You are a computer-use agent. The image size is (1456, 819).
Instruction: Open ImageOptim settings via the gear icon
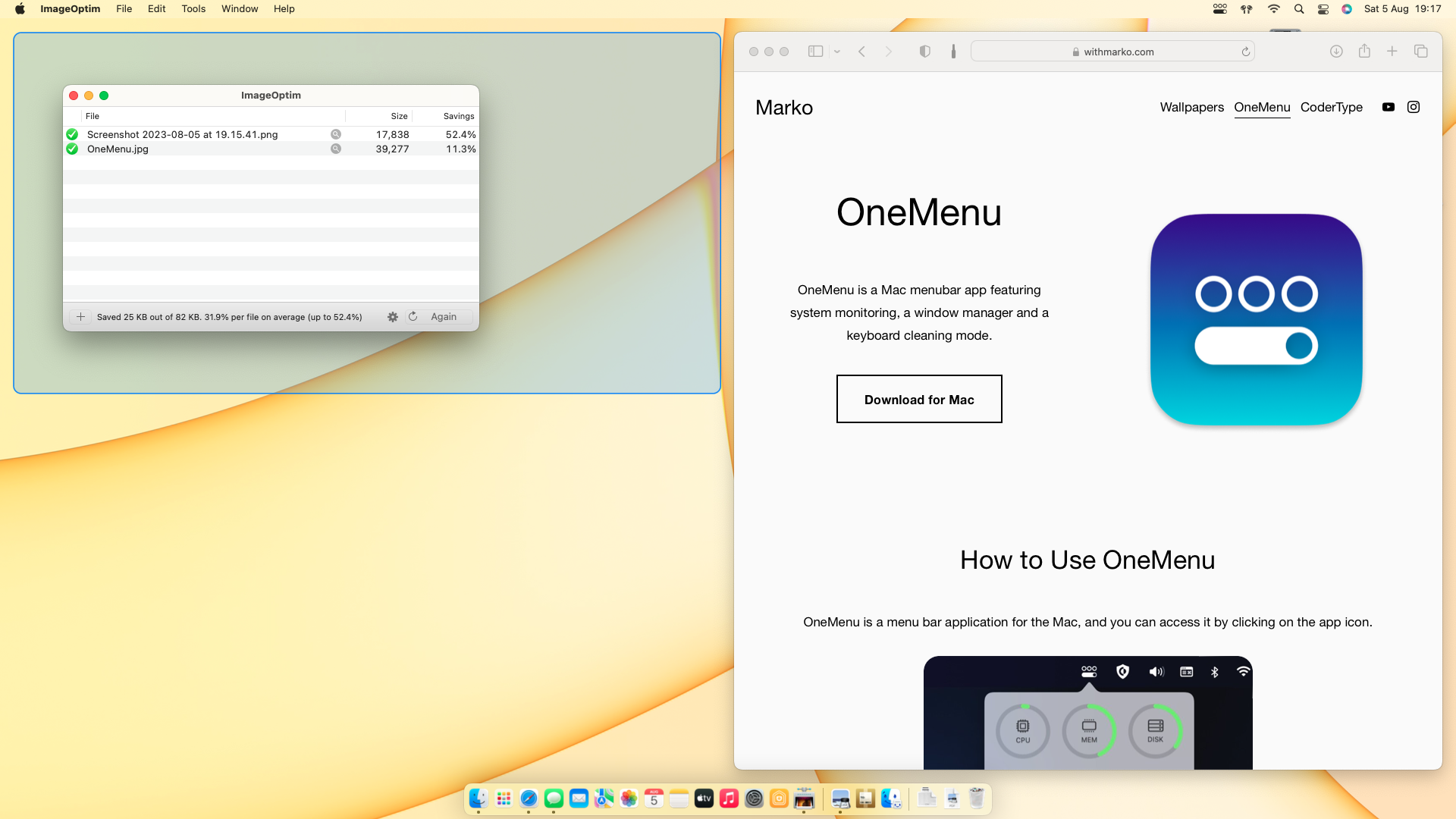[393, 316]
